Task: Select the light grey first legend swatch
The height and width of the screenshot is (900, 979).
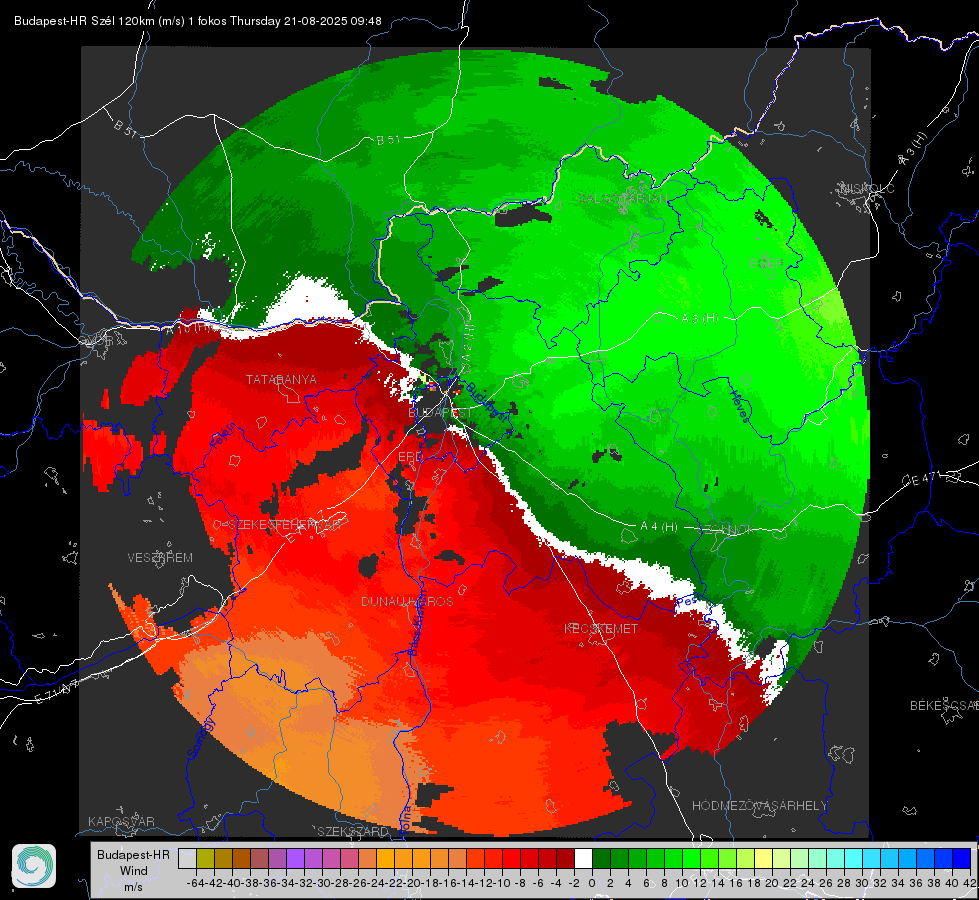Action: (187, 859)
